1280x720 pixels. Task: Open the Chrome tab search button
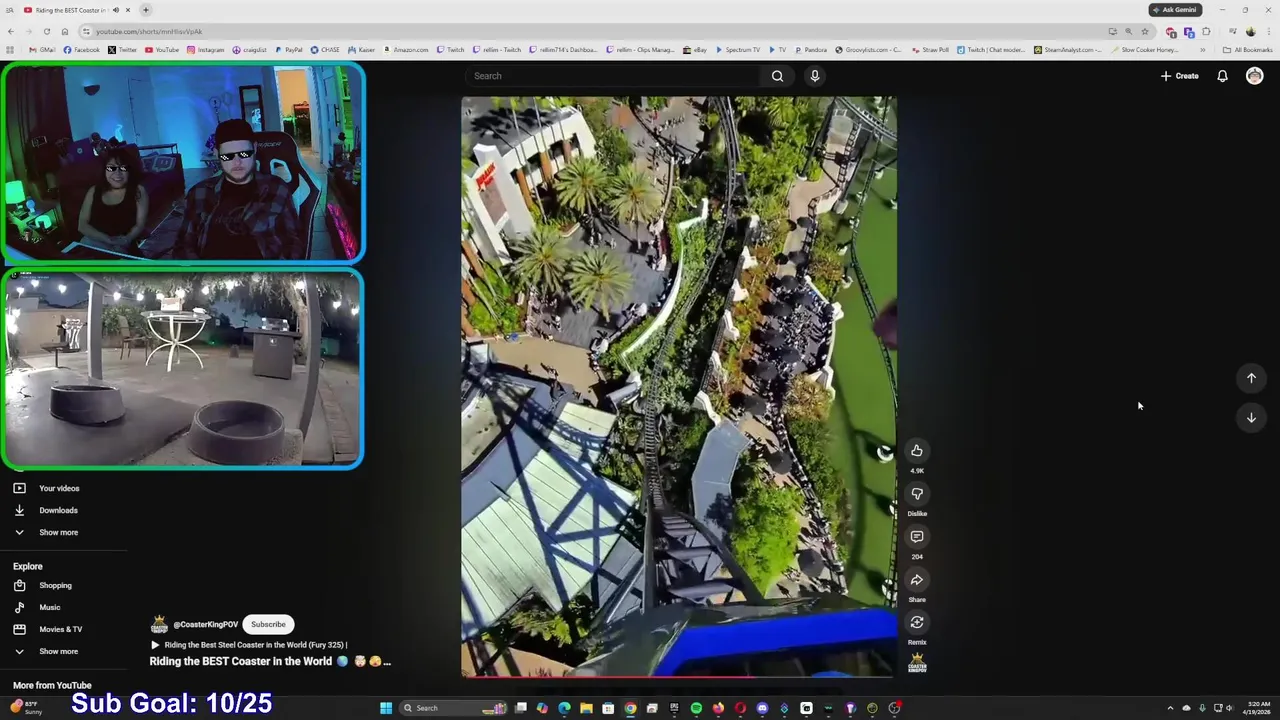10,10
